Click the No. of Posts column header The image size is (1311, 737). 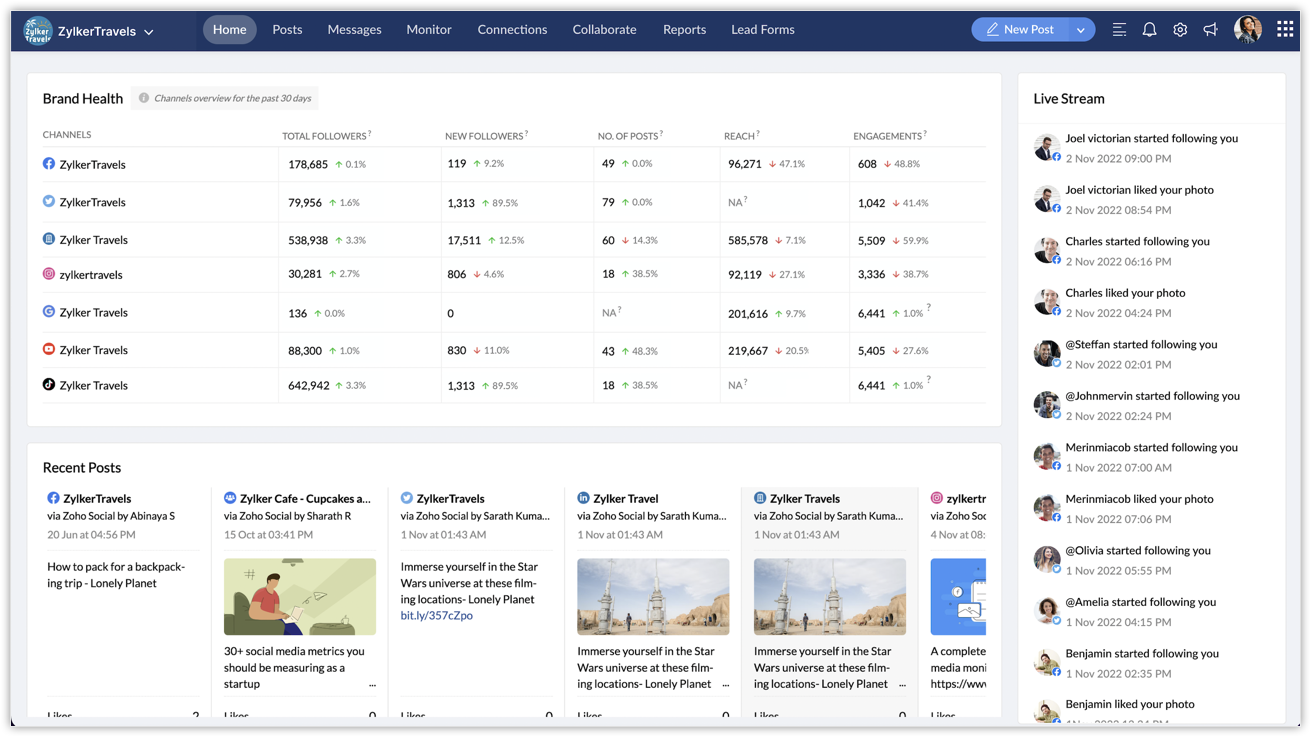[629, 135]
